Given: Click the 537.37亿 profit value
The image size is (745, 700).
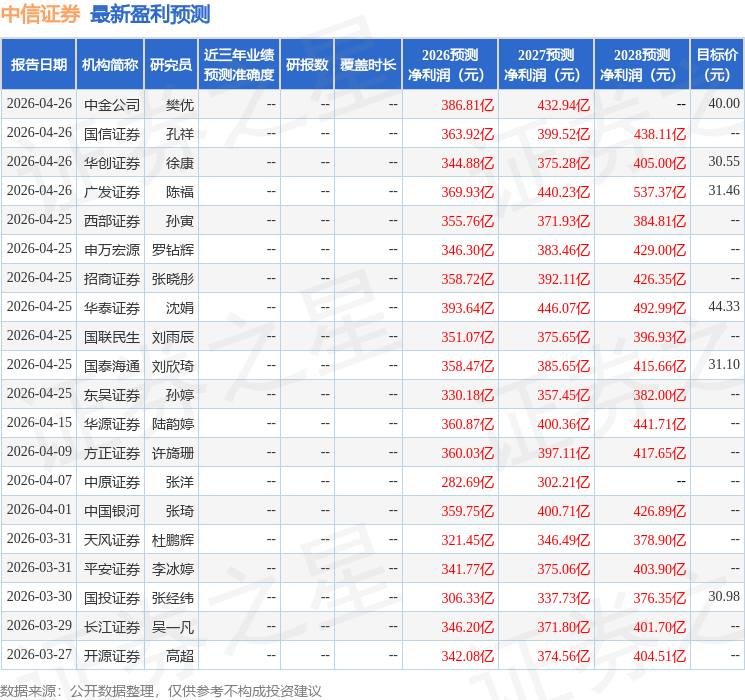Looking at the screenshot, I should (659, 192).
